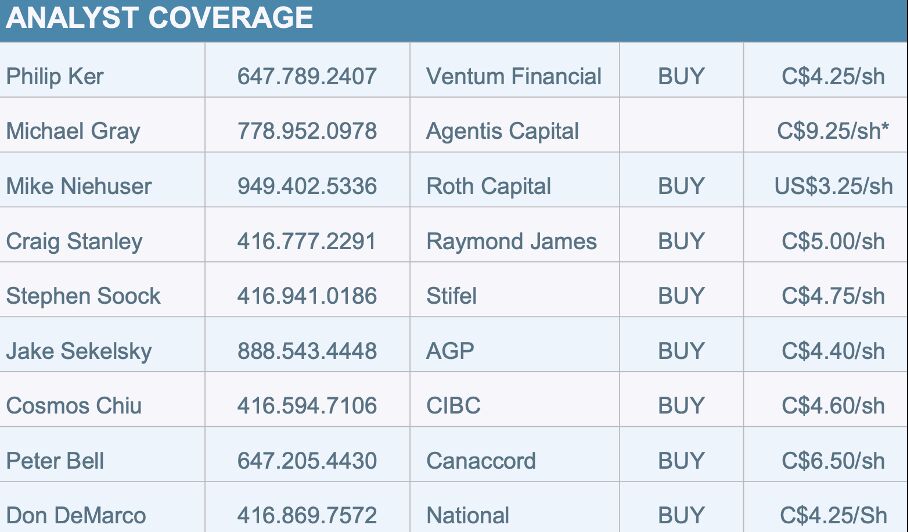Screen dimensions: 908x532
Task: Click the C$9.25/sh* target price
Action: point(834,131)
